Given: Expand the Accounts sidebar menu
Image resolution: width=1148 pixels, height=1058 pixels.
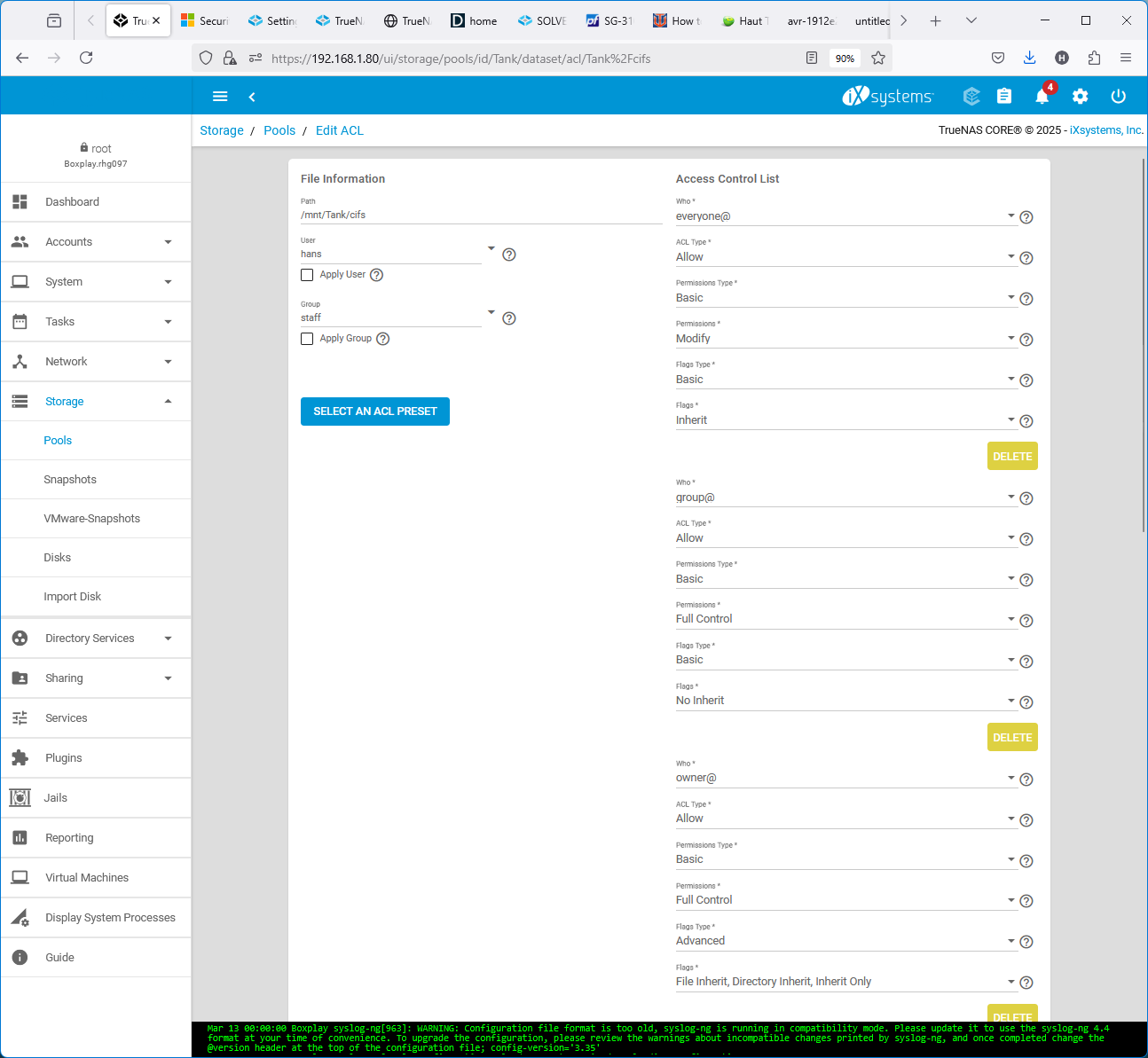Looking at the screenshot, I should (x=96, y=242).
